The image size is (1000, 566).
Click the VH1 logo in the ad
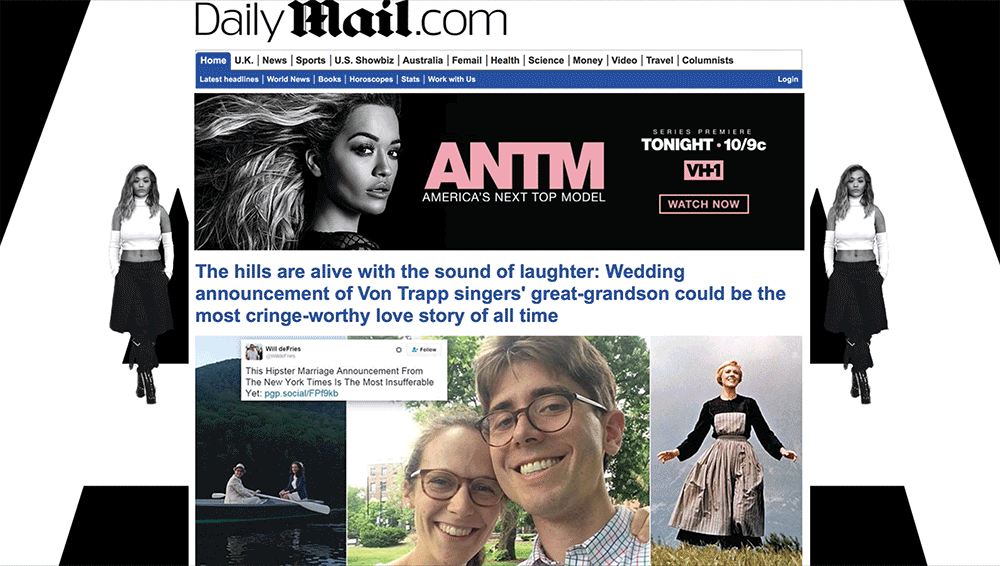pyautogui.click(x=703, y=170)
